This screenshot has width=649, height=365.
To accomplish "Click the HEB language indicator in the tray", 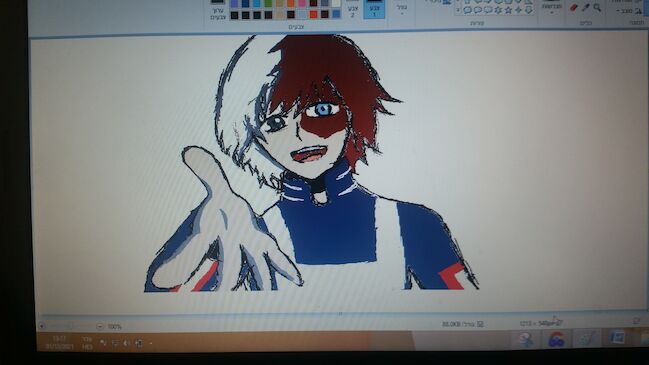I will pyautogui.click(x=87, y=347).
